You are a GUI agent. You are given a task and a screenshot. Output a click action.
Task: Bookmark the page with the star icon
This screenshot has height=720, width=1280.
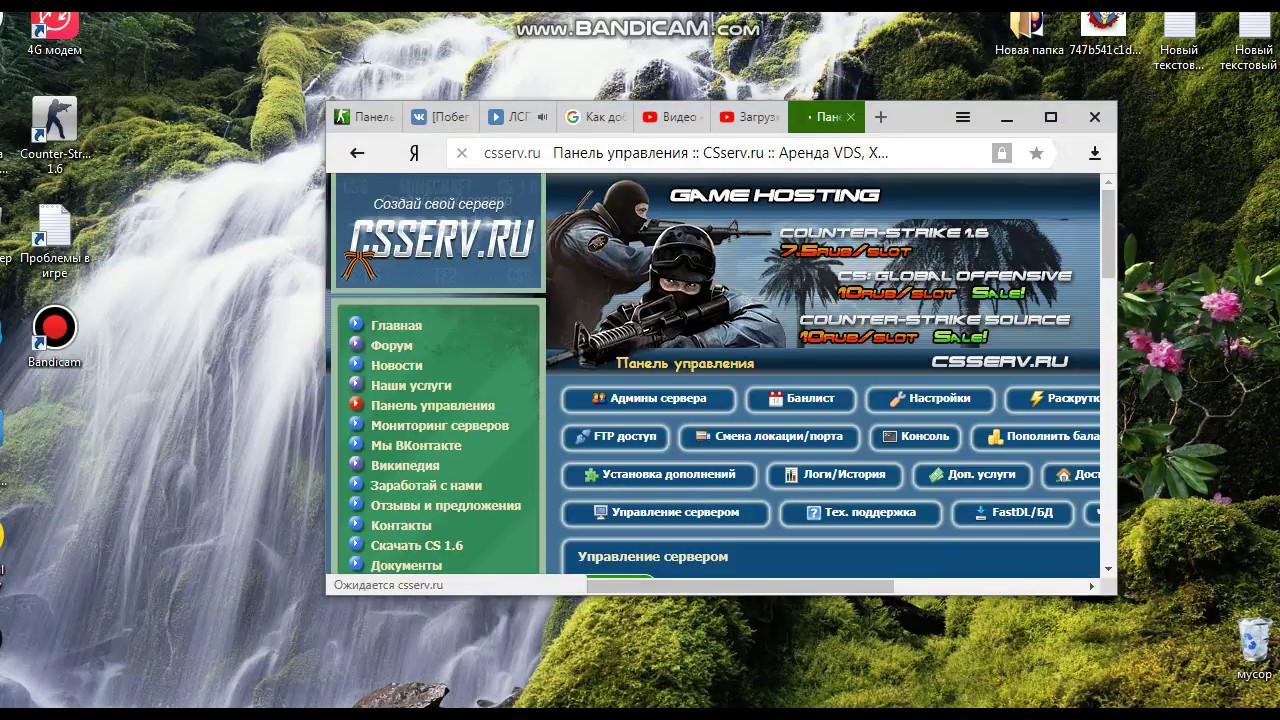coord(1036,153)
